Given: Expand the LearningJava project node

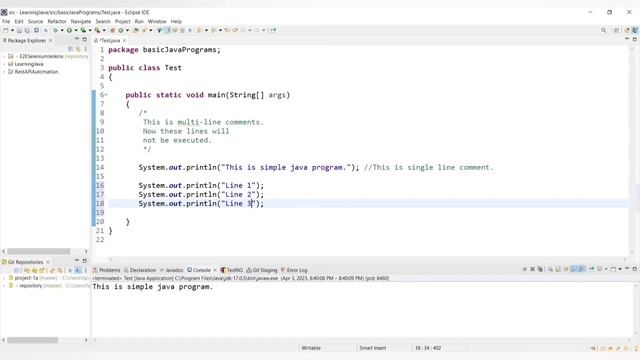Looking at the screenshot, I should point(4,64).
